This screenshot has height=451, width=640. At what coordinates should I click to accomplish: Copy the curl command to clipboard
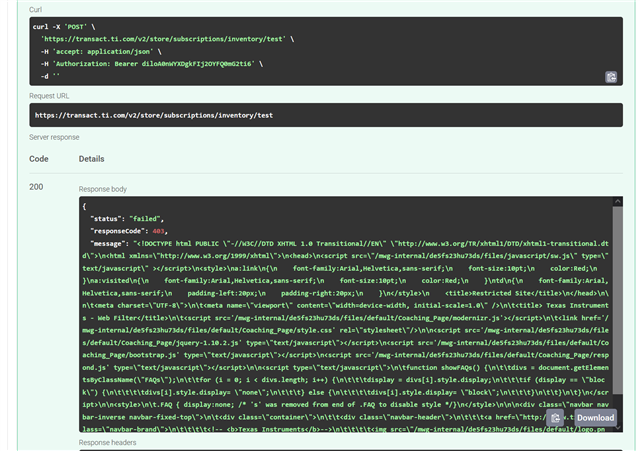click(611, 77)
